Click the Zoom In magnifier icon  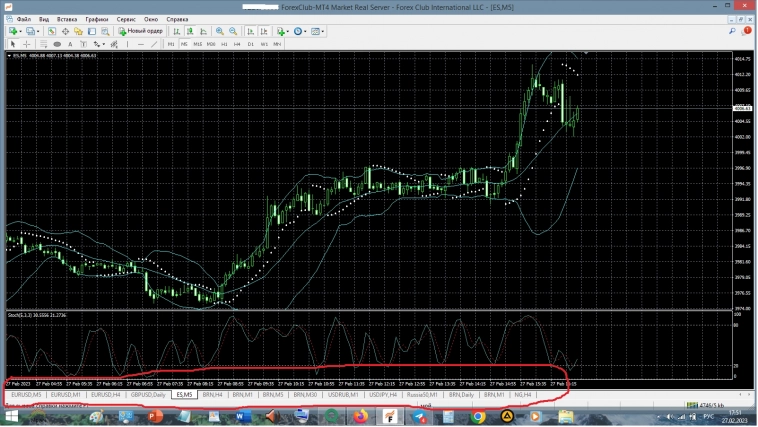pos(220,32)
